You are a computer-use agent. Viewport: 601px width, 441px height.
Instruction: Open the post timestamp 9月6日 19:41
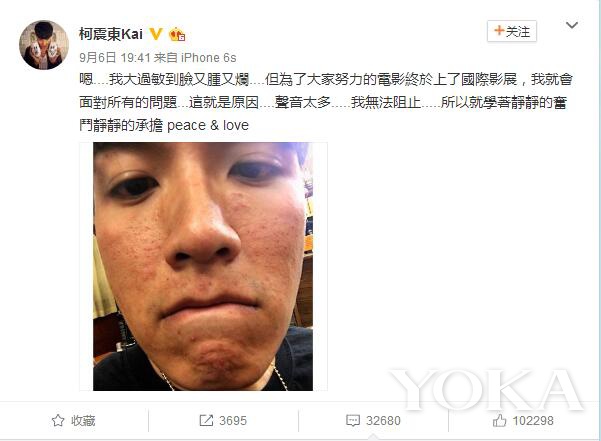115,57
